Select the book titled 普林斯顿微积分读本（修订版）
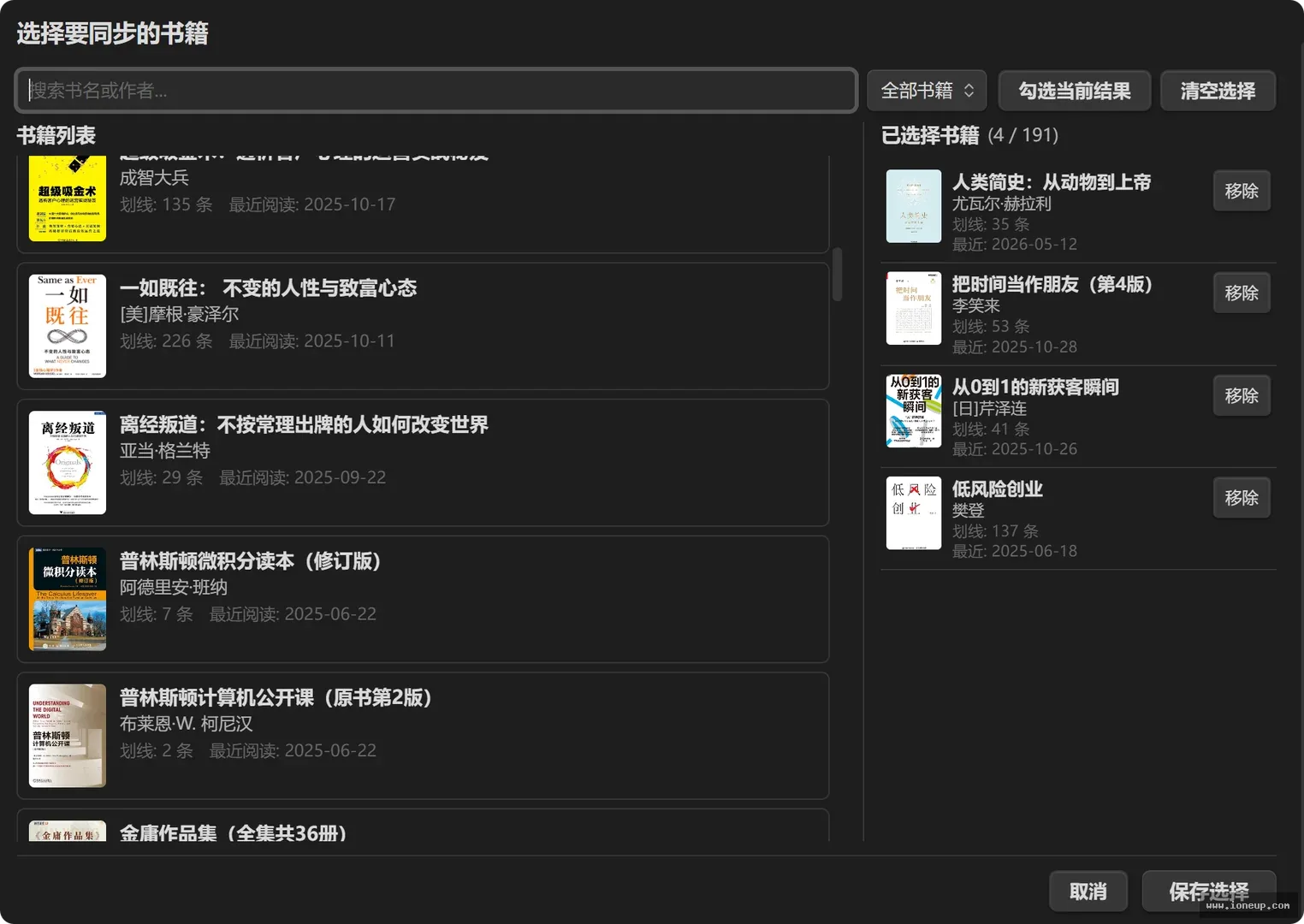1304x924 pixels. point(423,599)
